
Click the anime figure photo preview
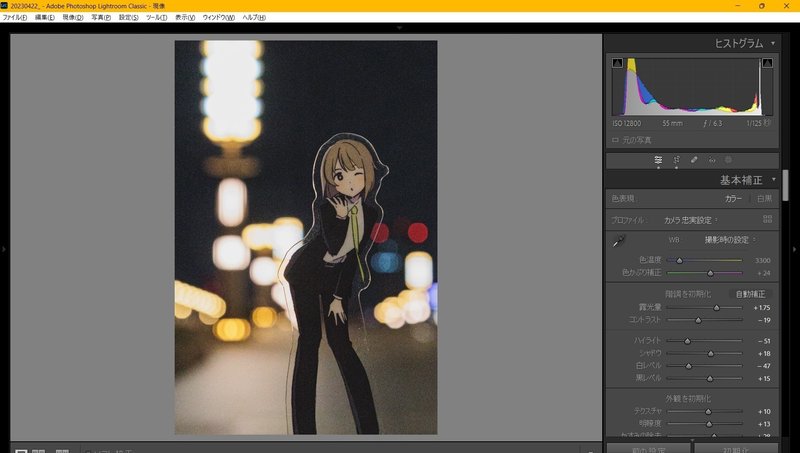click(x=306, y=237)
